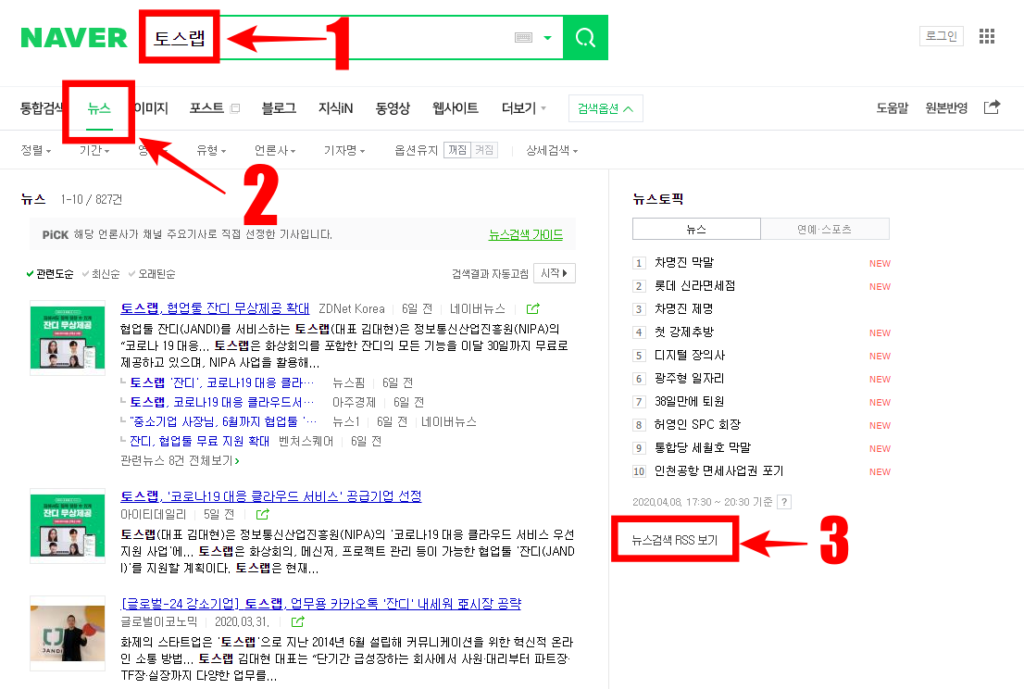Open the 동영상 tab

click(392, 108)
